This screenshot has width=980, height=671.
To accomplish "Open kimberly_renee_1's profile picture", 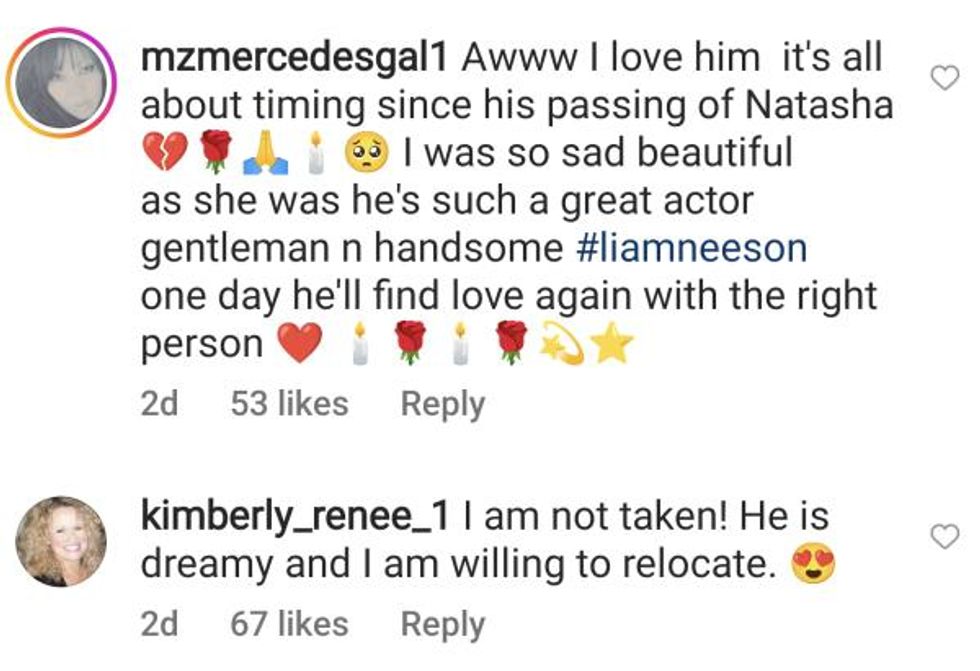I will coord(62,541).
